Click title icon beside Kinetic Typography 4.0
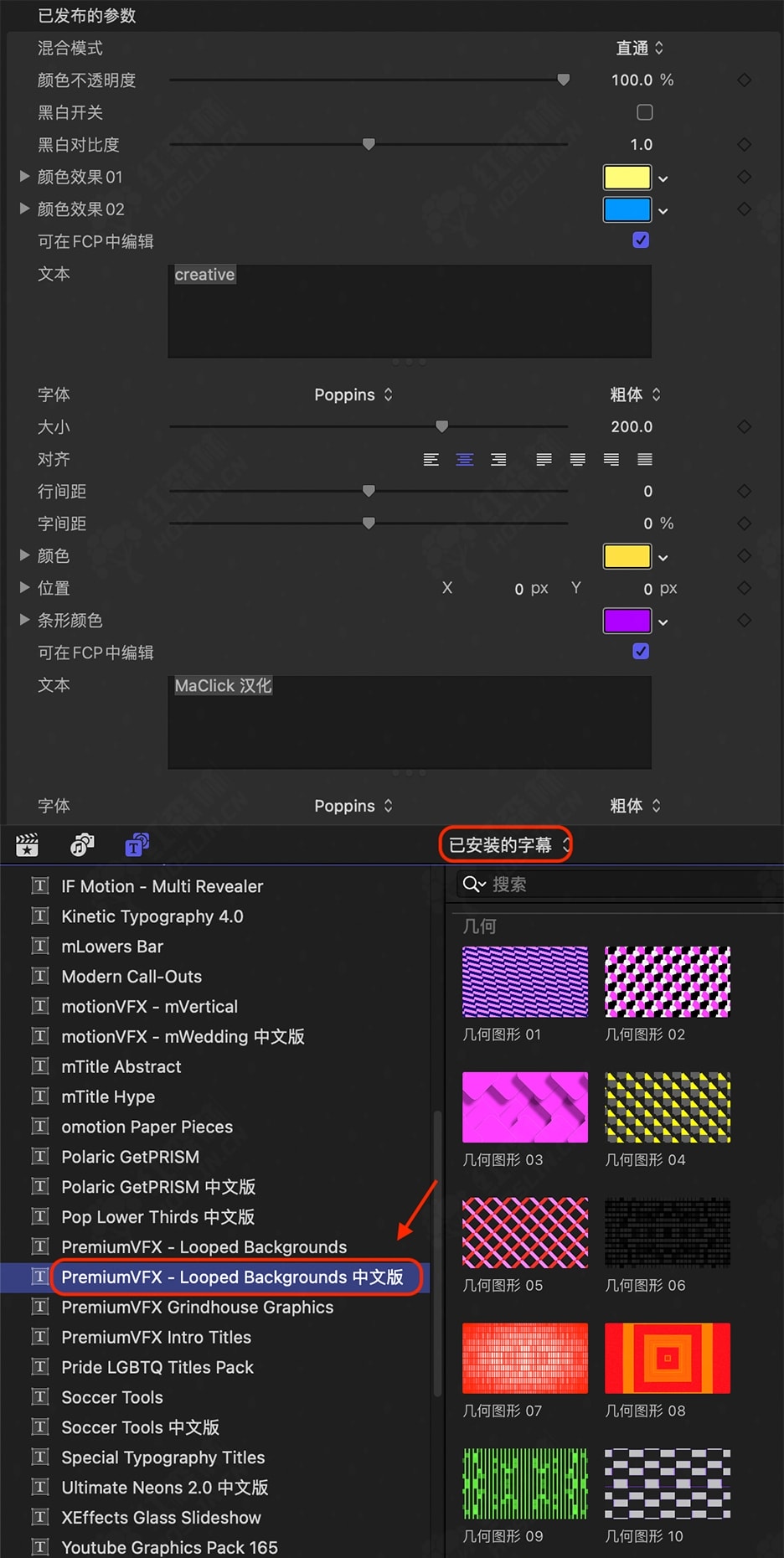This screenshot has height=1558, width=784. pyautogui.click(x=40, y=916)
